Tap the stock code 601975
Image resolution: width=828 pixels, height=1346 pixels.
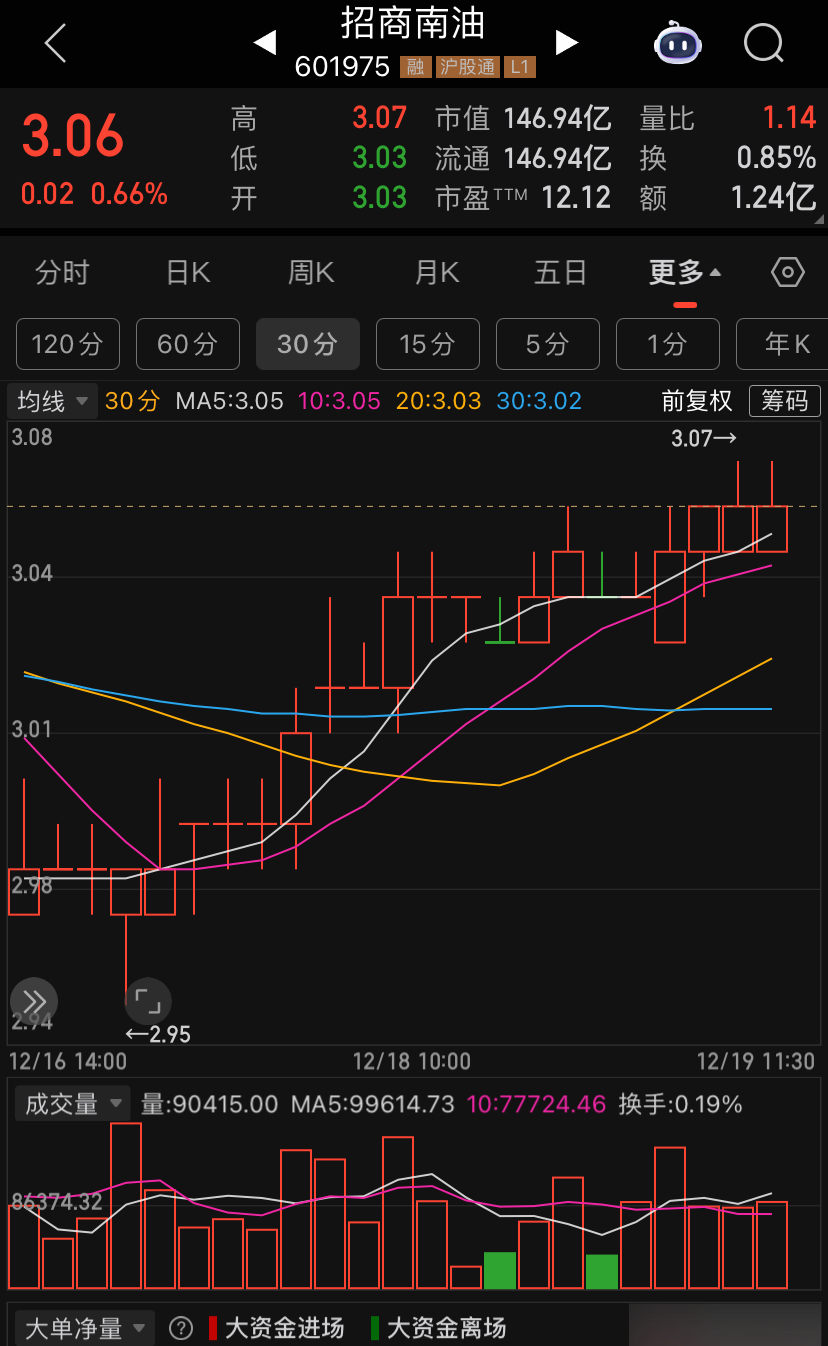pyautogui.click(x=342, y=67)
